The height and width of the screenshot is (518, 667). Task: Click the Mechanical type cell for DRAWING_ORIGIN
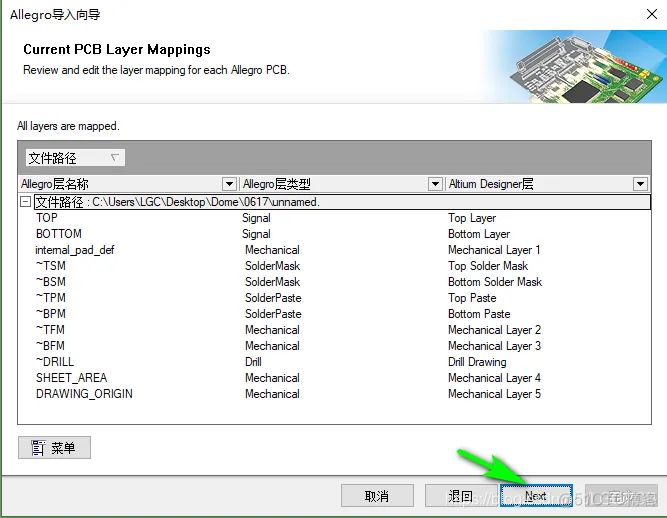[272, 394]
